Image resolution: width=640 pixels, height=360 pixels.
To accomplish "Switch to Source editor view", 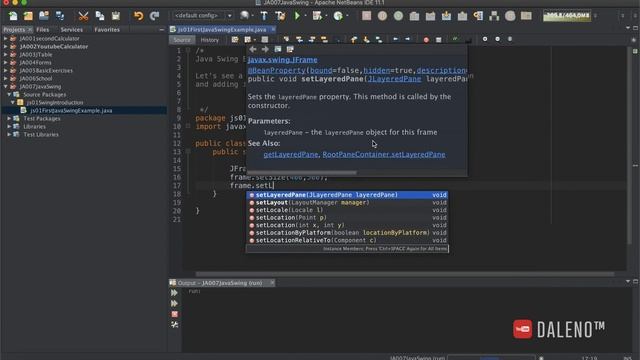I will (182, 40).
